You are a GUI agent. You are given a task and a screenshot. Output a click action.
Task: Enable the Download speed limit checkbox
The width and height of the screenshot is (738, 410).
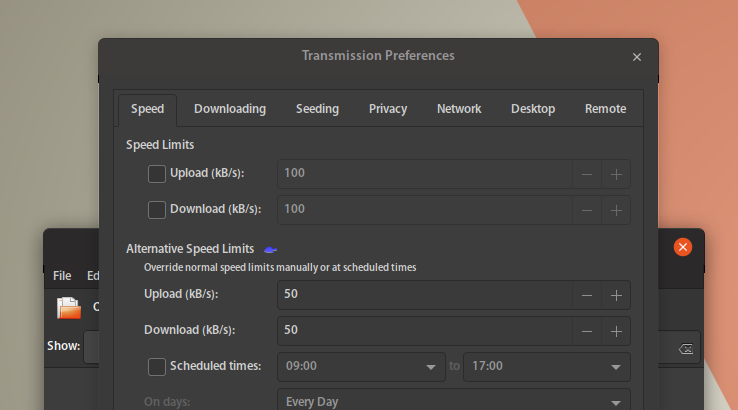157,209
